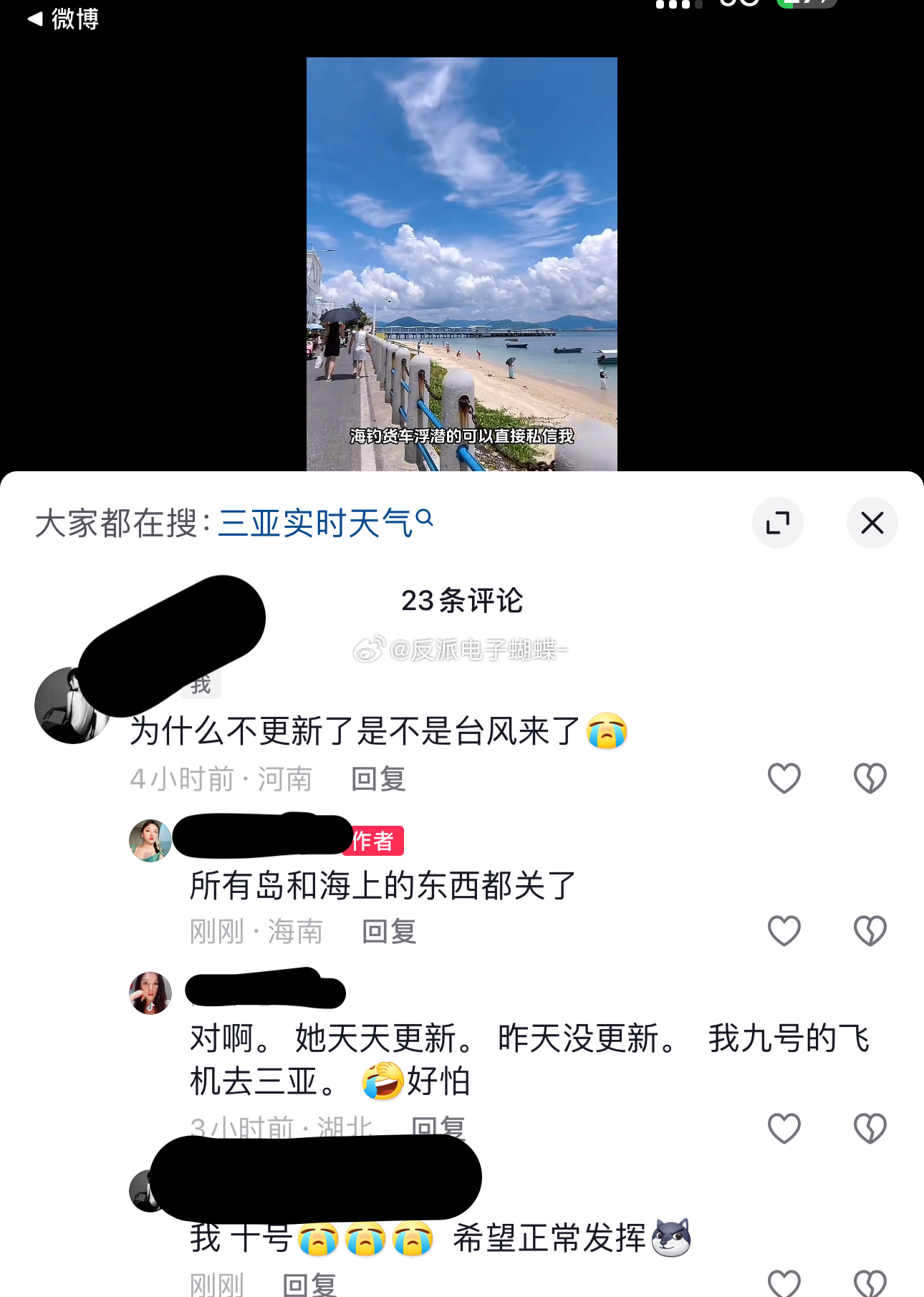The height and width of the screenshot is (1297, 924).
Task: Reply to the author's 海南 comment
Action: pyautogui.click(x=390, y=931)
